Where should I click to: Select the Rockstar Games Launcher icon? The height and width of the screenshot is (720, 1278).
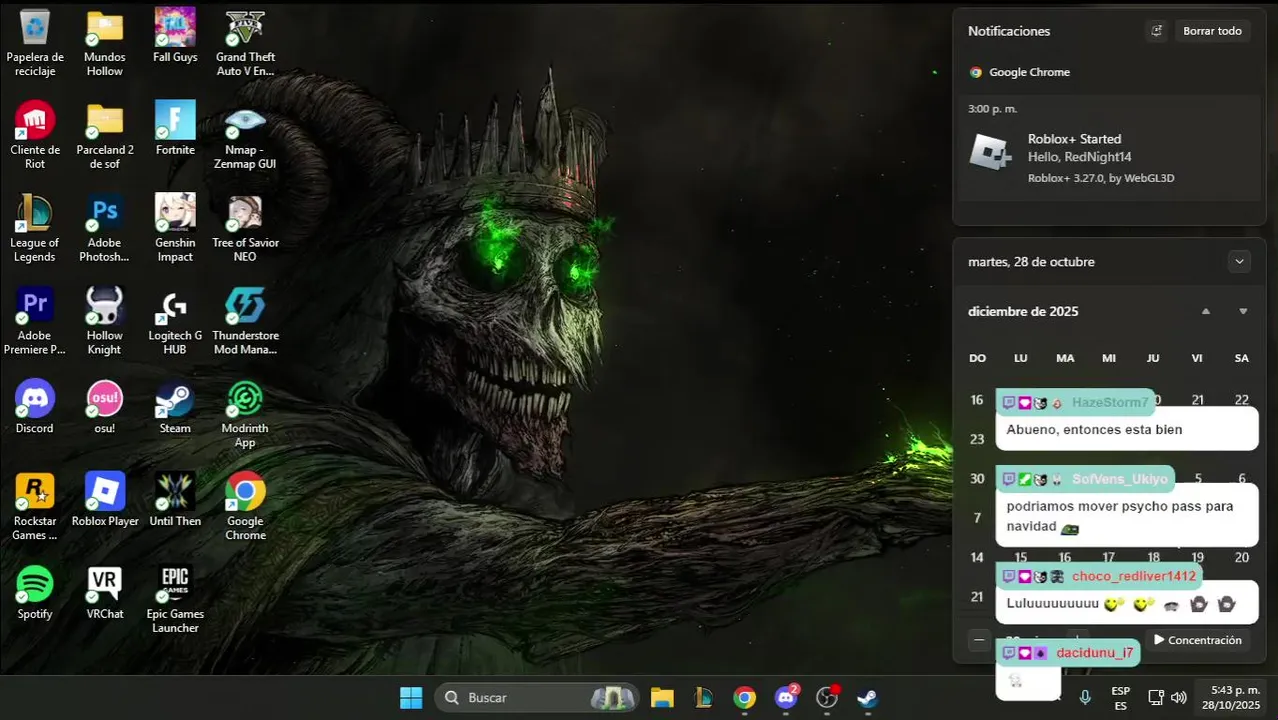tap(35, 507)
